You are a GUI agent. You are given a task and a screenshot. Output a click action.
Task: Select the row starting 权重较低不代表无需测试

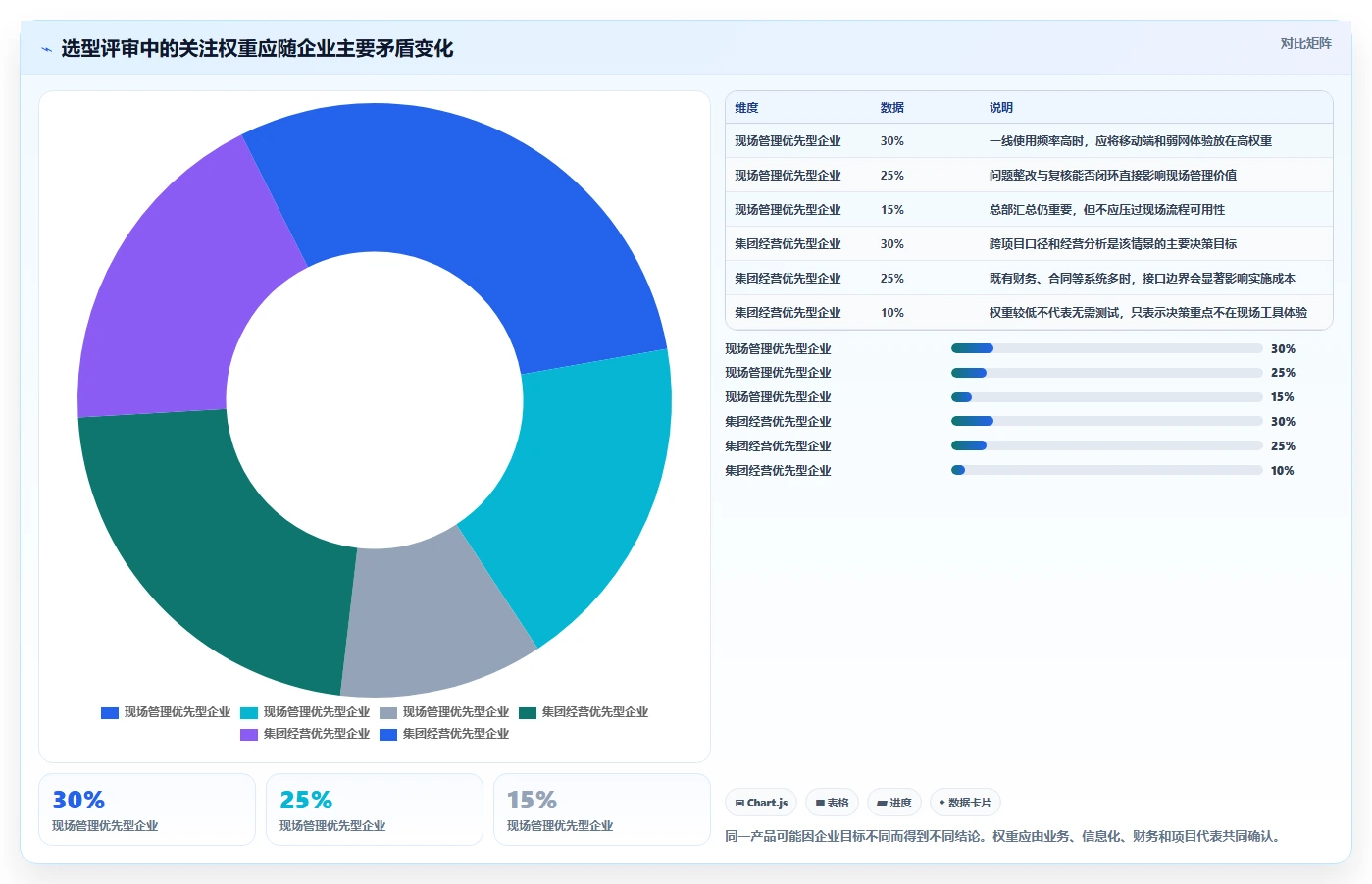(x=1029, y=313)
